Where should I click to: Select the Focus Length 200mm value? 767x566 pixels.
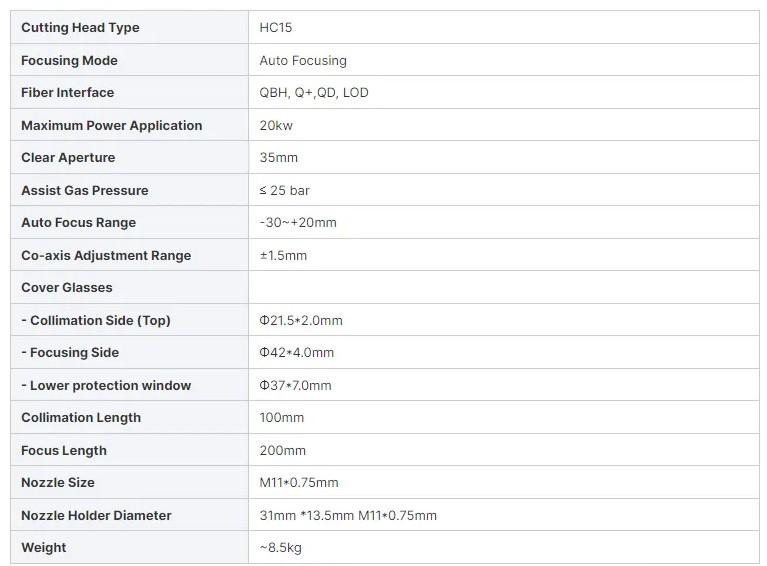[x=282, y=451]
